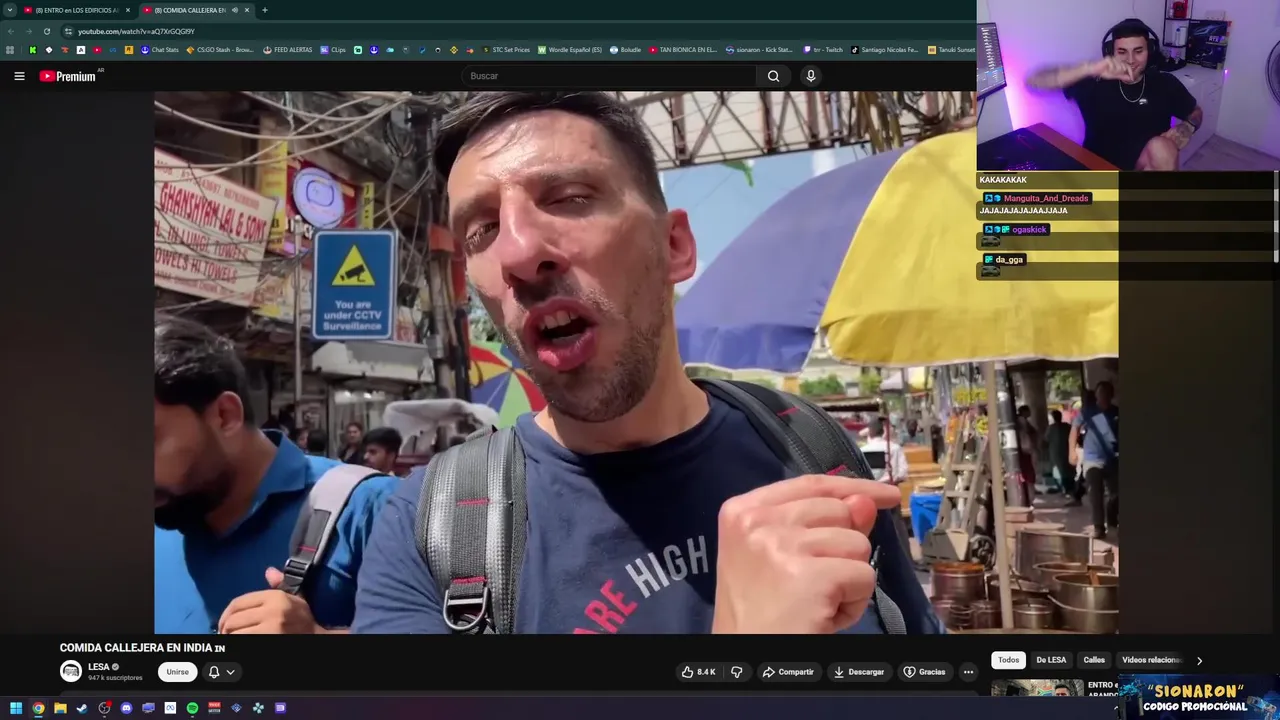Select the Calles filter chip
The image size is (1280, 720).
point(1094,660)
